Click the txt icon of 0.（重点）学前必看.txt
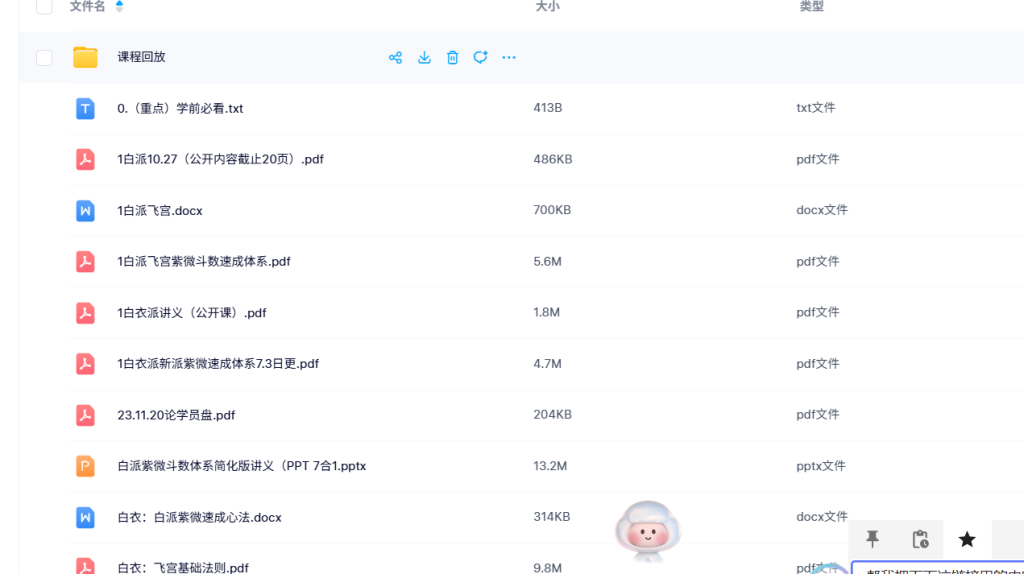Screen dimensions: 1024x574 pyautogui.click(x=85, y=108)
